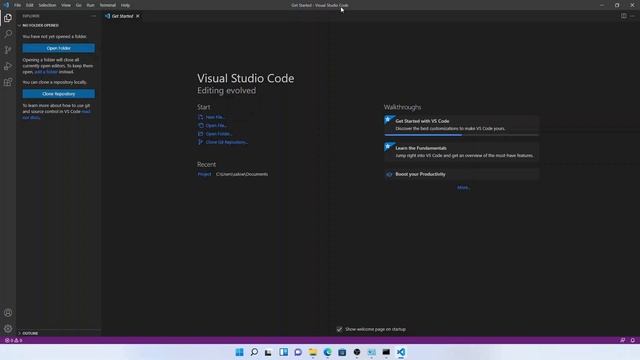Open the Selection menu
This screenshot has width=640, height=360.
point(47,5)
